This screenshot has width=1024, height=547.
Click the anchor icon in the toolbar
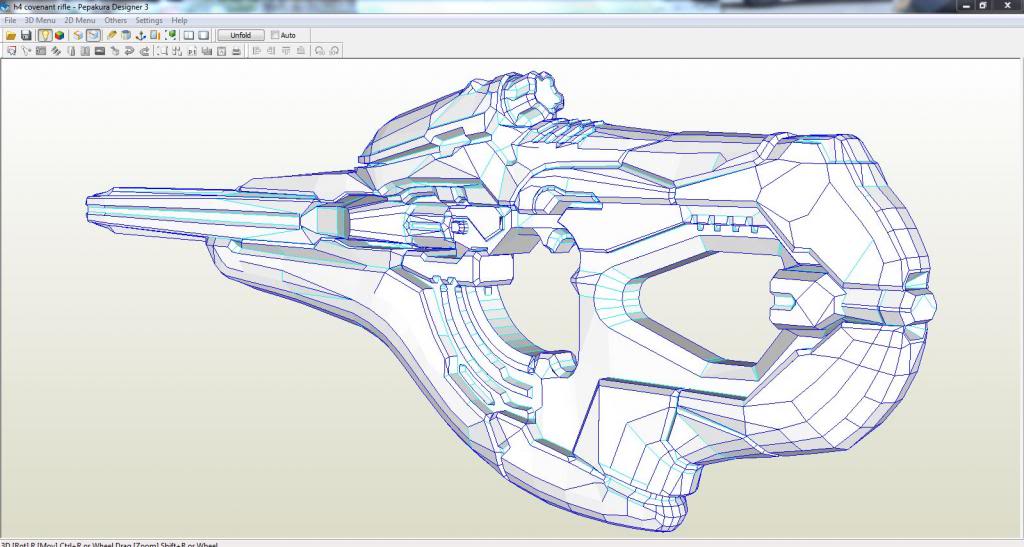click(142, 35)
